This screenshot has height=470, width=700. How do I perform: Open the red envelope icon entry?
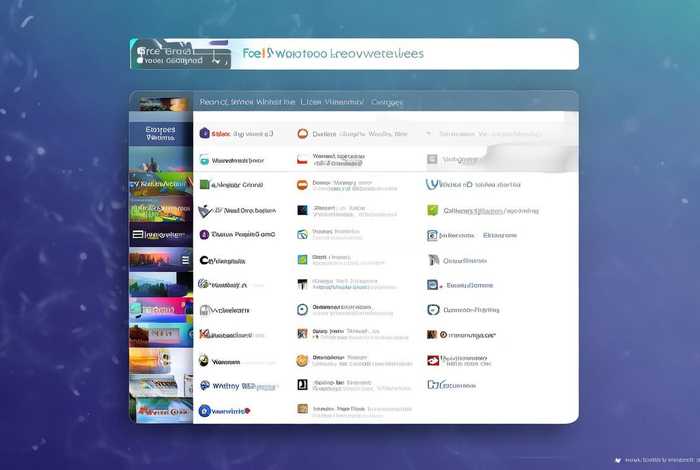(x=433, y=360)
